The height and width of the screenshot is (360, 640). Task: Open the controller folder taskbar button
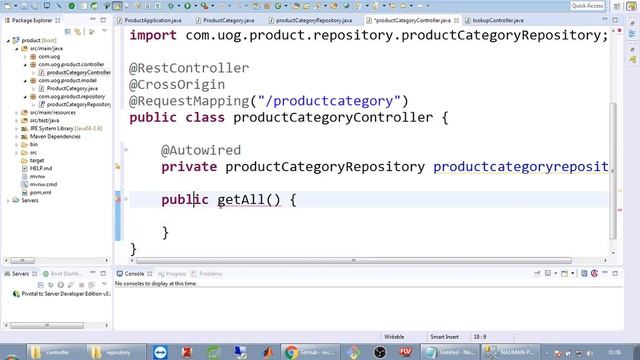tap(56, 352)
